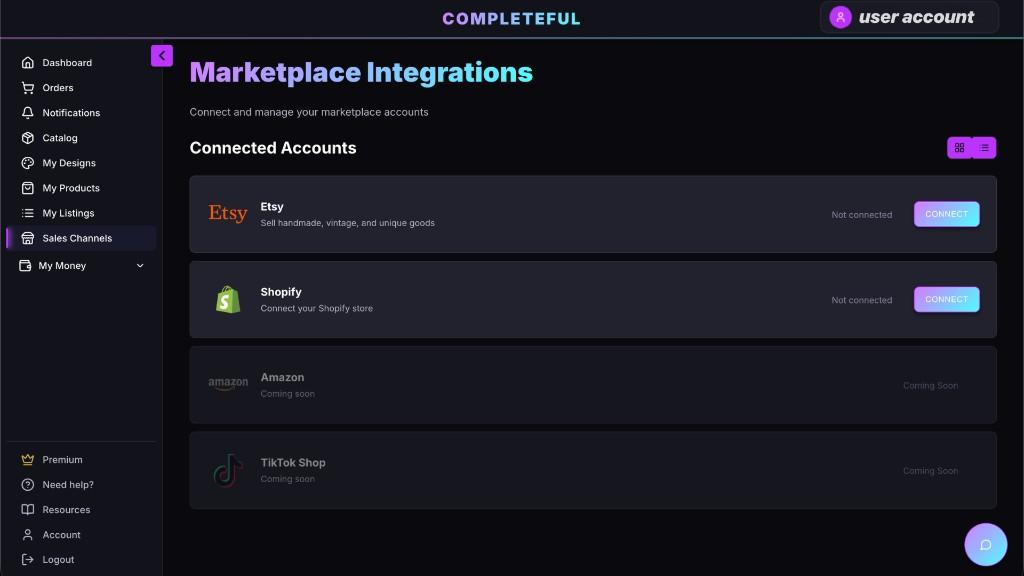1024x576 pixels.
Task: Click the Premium crown icon
Action: pyautogui.click(x=27, y=459)
